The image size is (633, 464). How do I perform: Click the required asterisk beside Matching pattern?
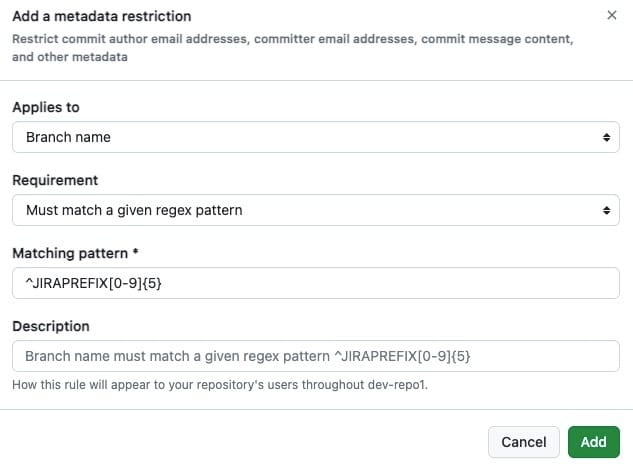point(135,253)
